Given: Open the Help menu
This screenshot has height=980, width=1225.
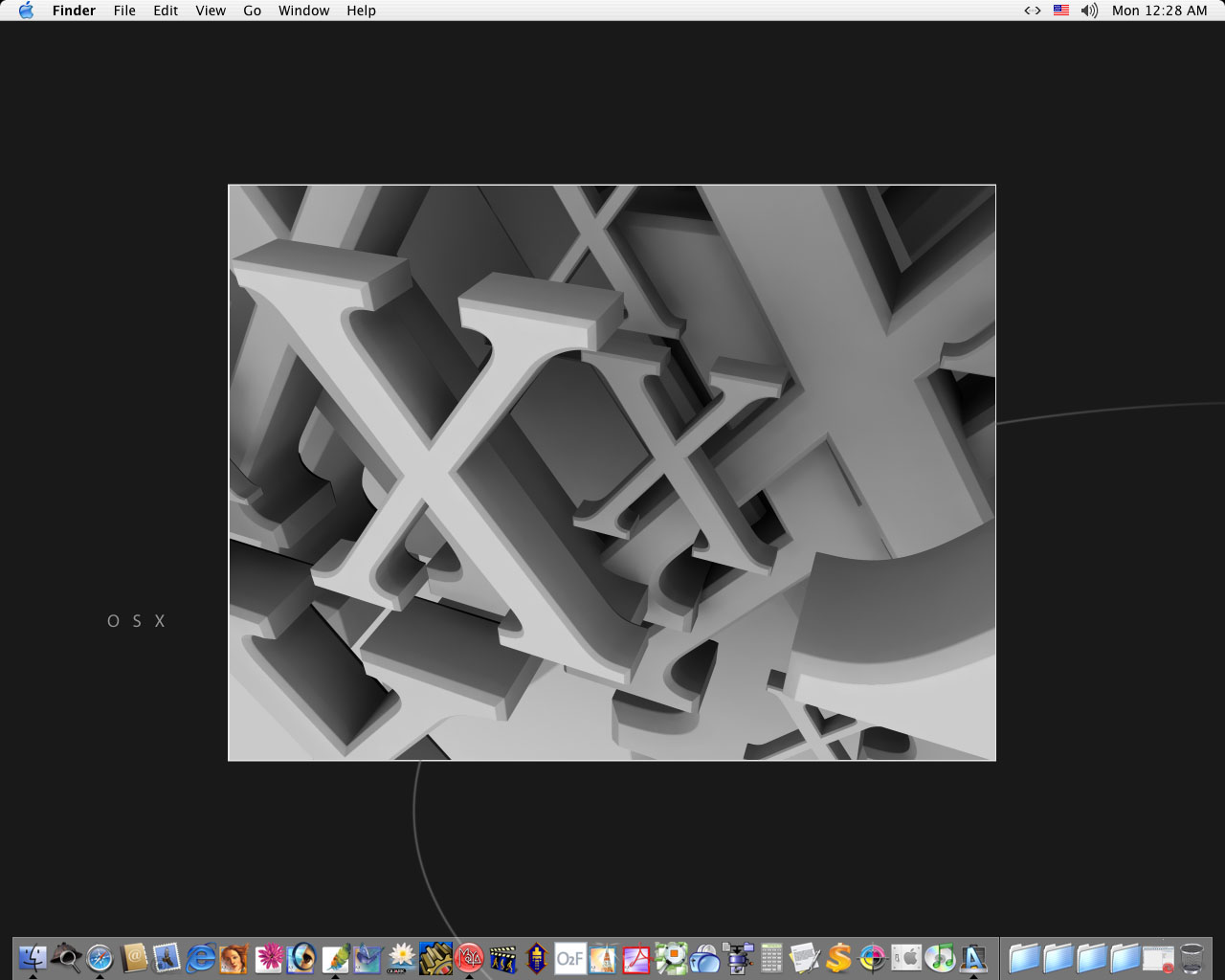Looking at the screenshot, I should [361, 11].
